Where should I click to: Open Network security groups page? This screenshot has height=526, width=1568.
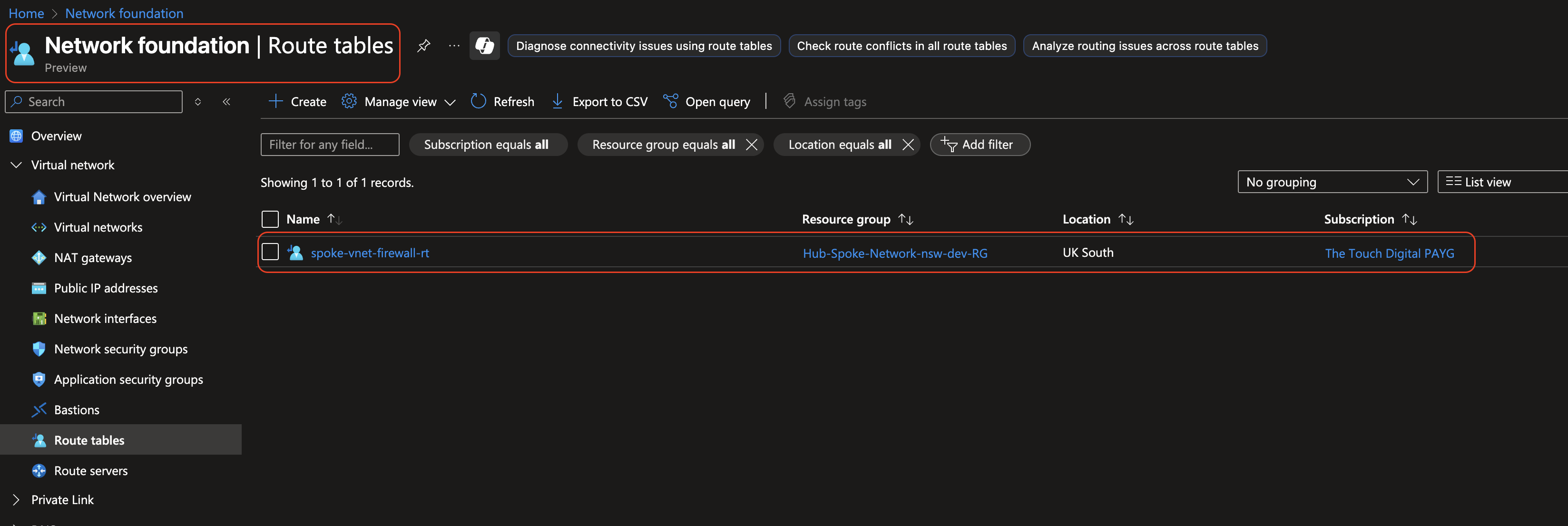click(120, 349)
